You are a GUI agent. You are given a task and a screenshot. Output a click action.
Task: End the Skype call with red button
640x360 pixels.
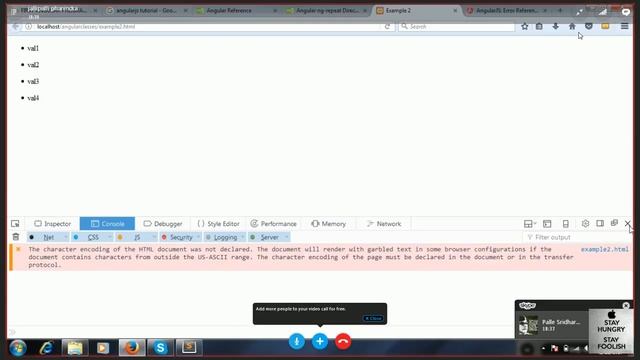click(x=343, y=341)
